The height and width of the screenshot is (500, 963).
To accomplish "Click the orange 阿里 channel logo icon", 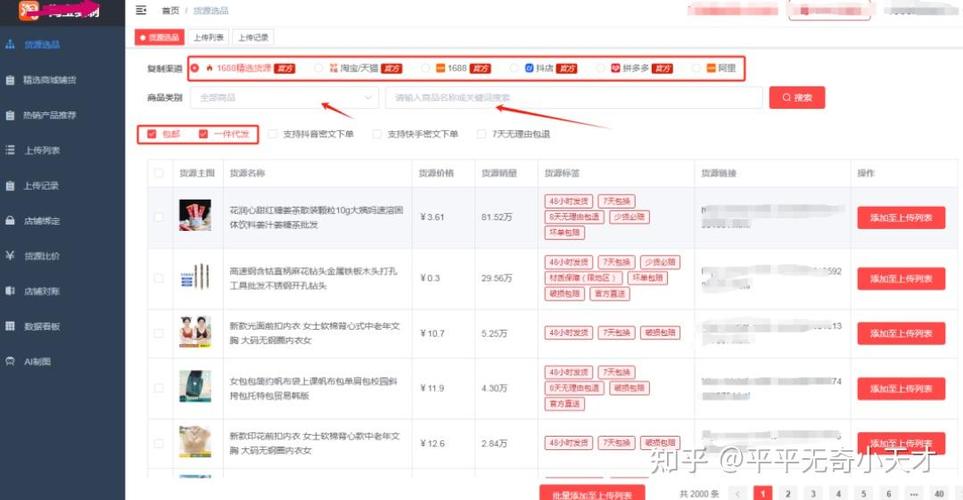I will point(711,68).
